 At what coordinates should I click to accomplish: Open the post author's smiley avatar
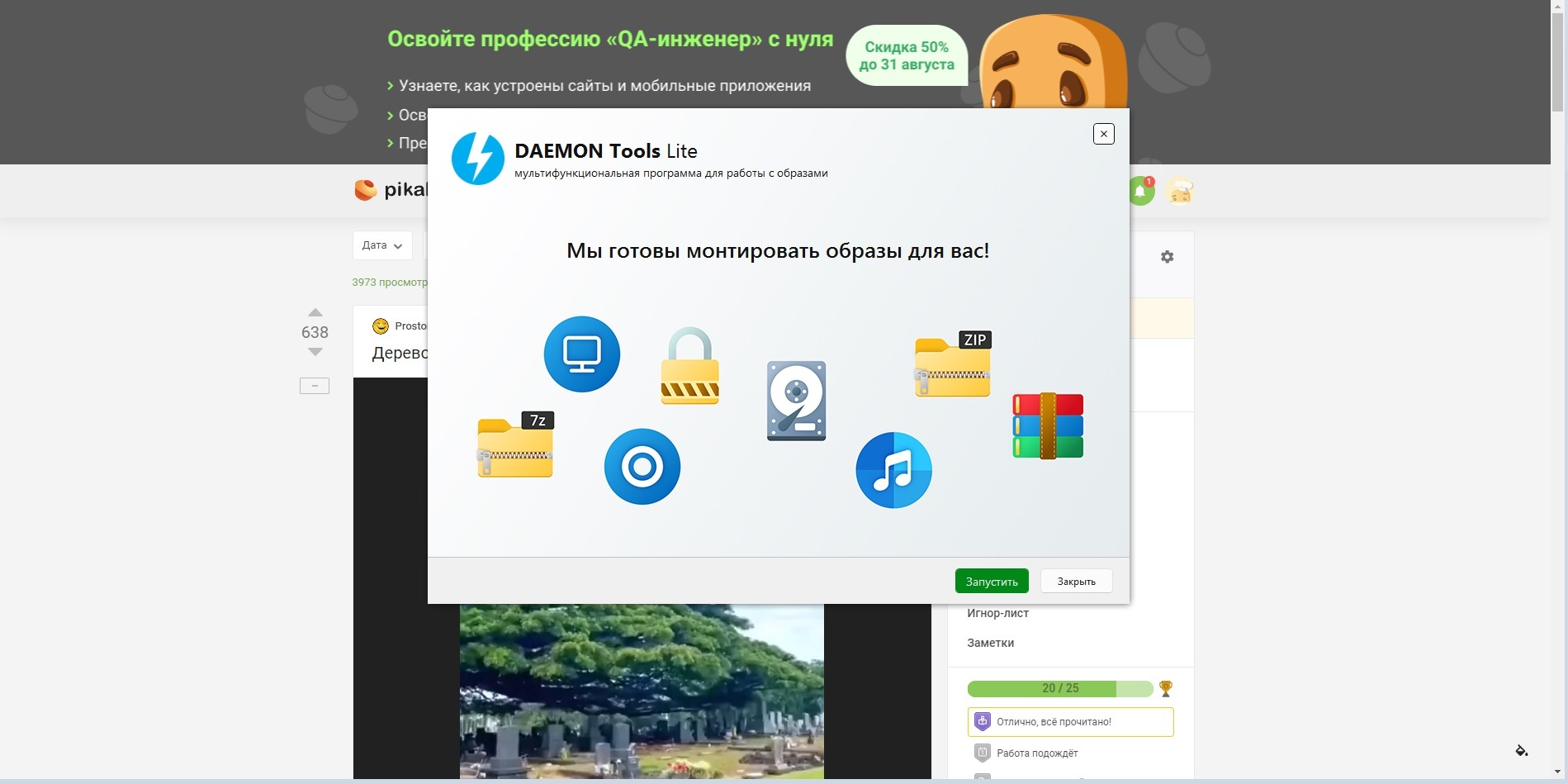coord(381,325)
